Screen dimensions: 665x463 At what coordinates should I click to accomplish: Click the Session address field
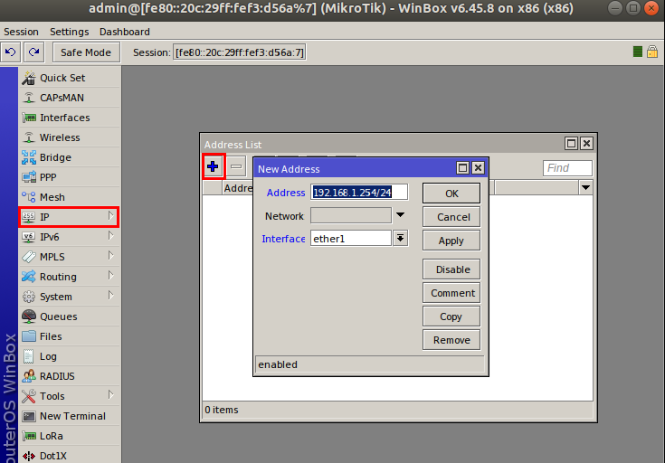pos(240,53)
